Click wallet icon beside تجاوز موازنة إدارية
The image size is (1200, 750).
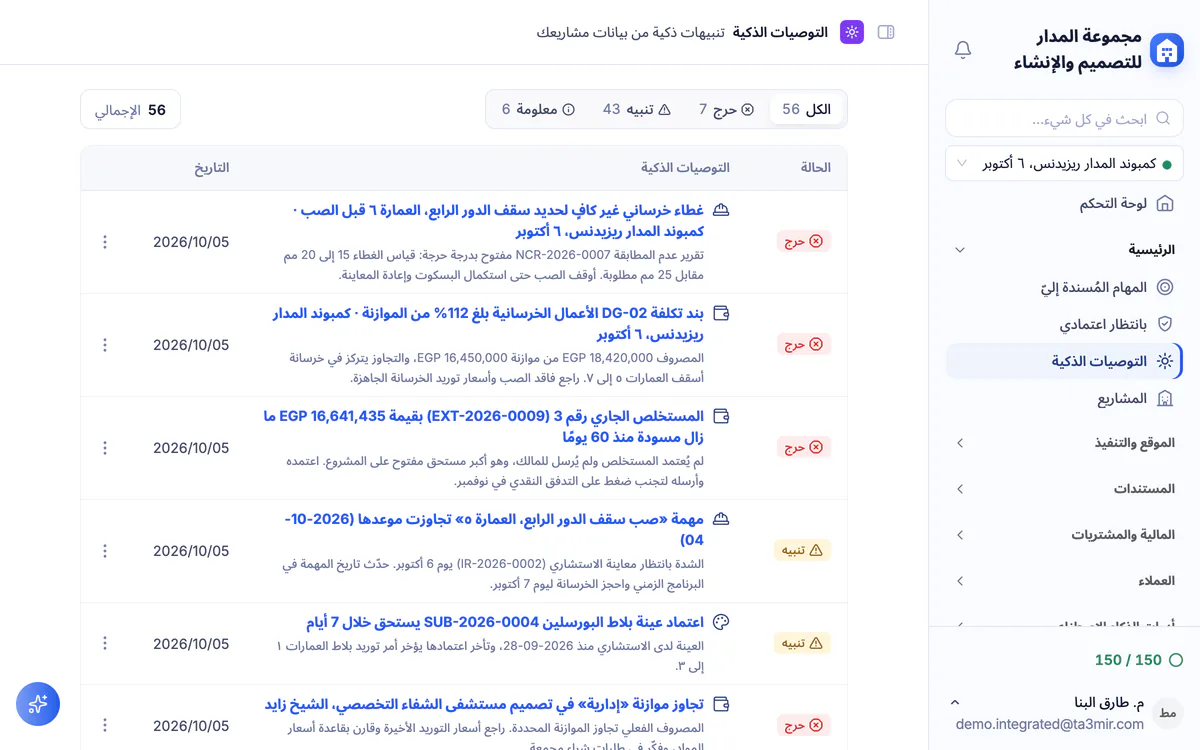point(721,704)
